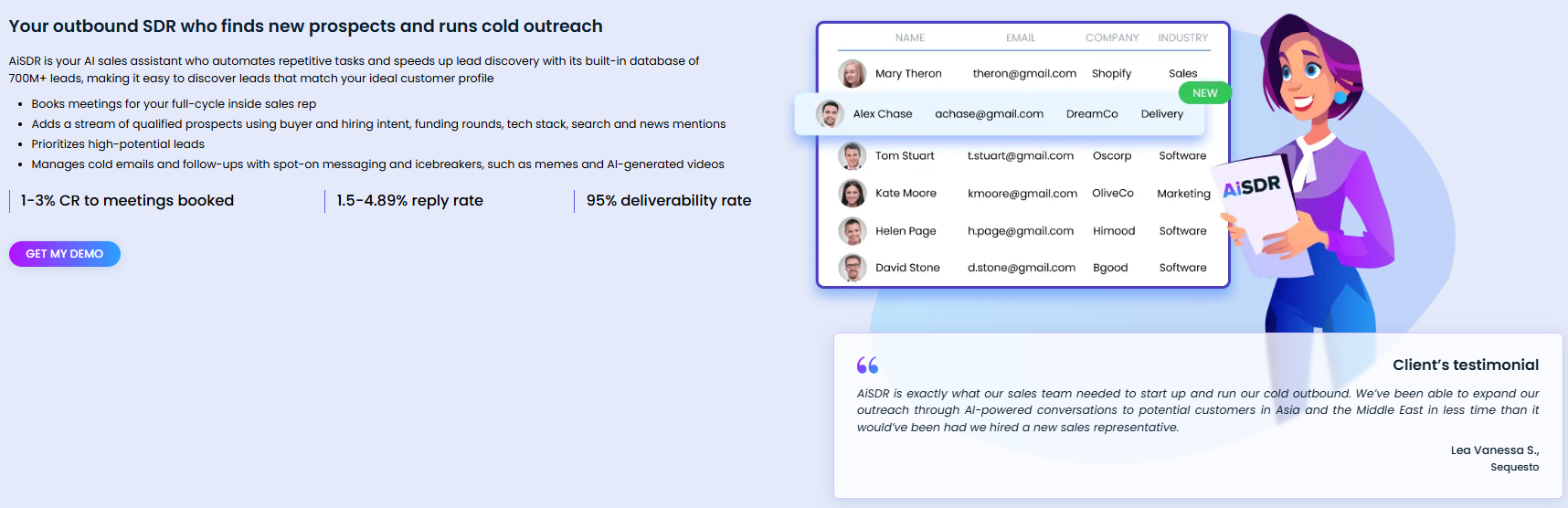Click the Sales industry cell
1568x508 pixels.
tap(1182, 74)
